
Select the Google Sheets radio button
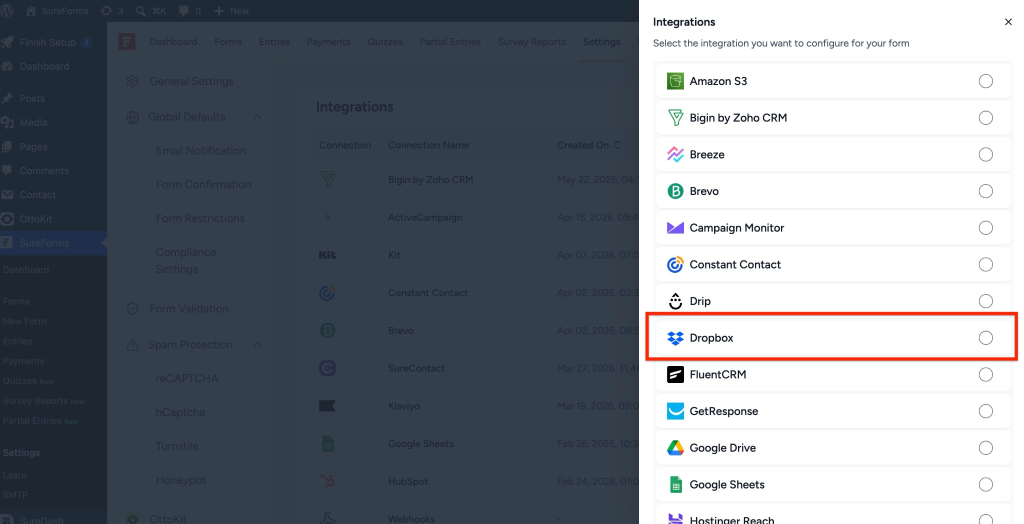(x=985, y=484)
